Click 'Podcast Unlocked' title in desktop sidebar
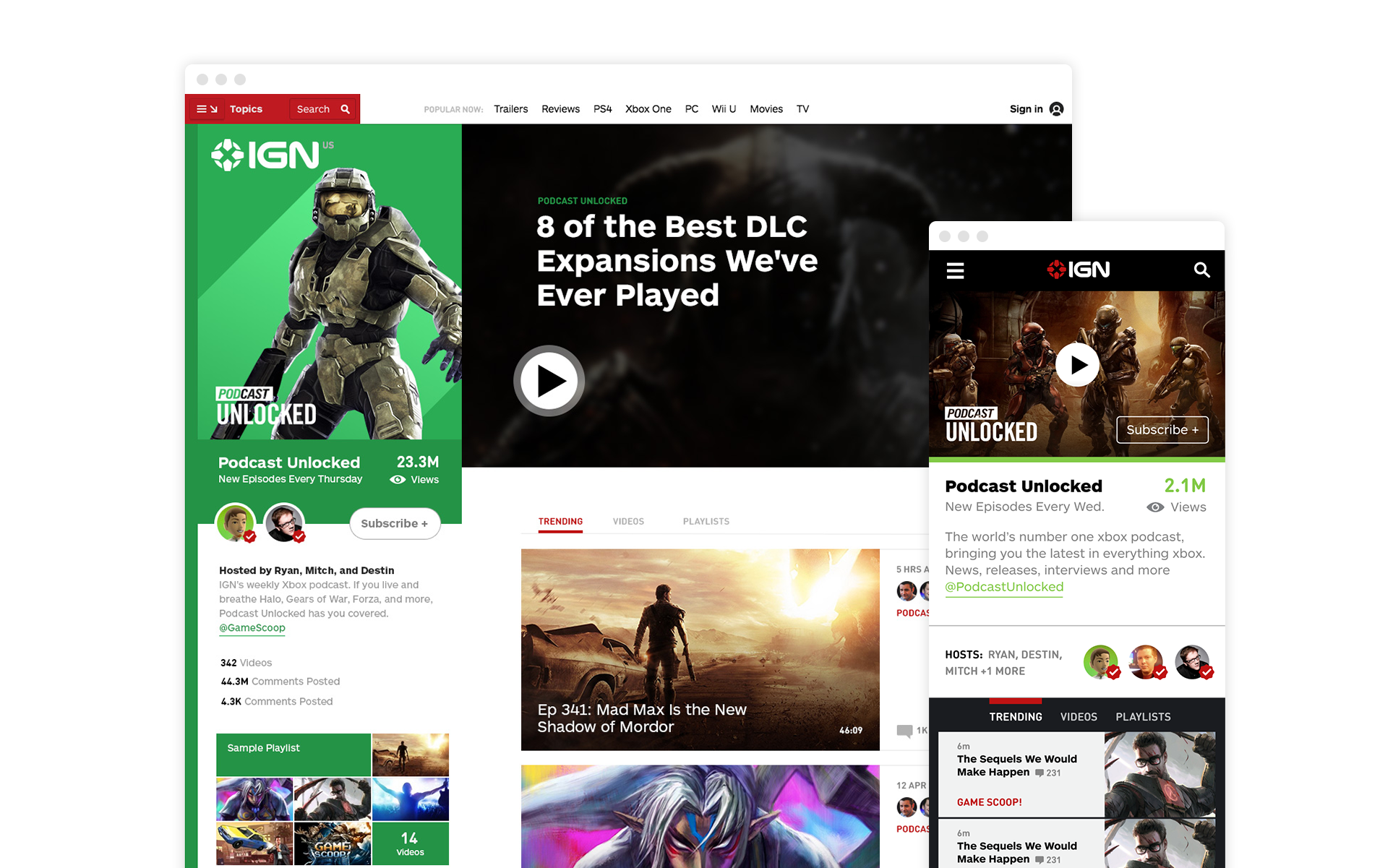1393x868 pixels. click(288, 463)
